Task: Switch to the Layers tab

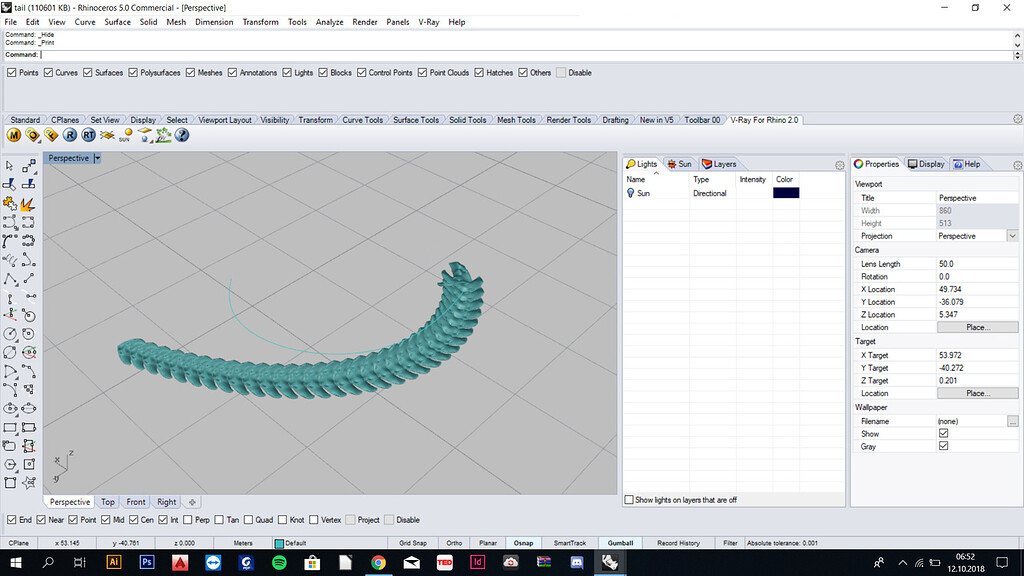Action: [720, 164]
